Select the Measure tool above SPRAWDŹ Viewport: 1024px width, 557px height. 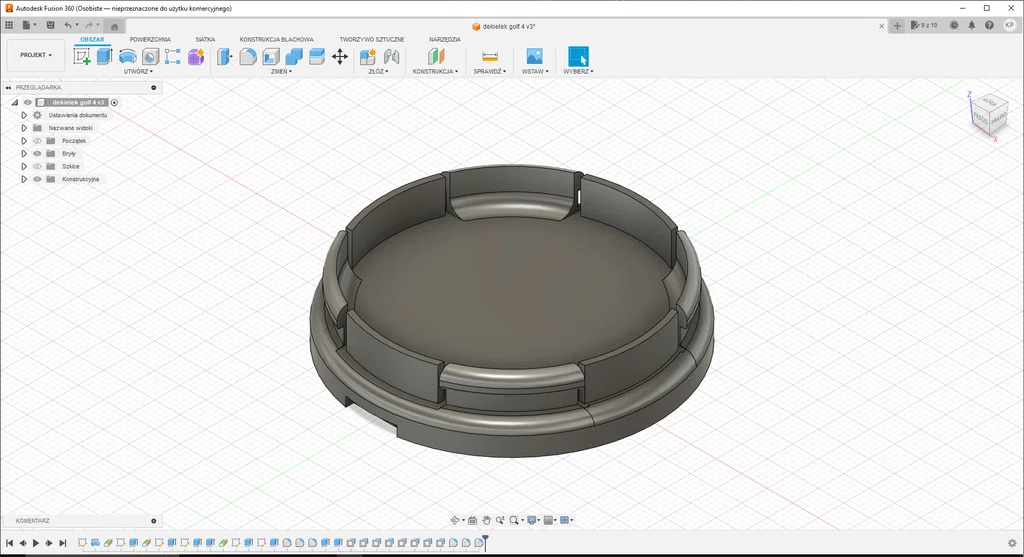click(x=489, y=57)
